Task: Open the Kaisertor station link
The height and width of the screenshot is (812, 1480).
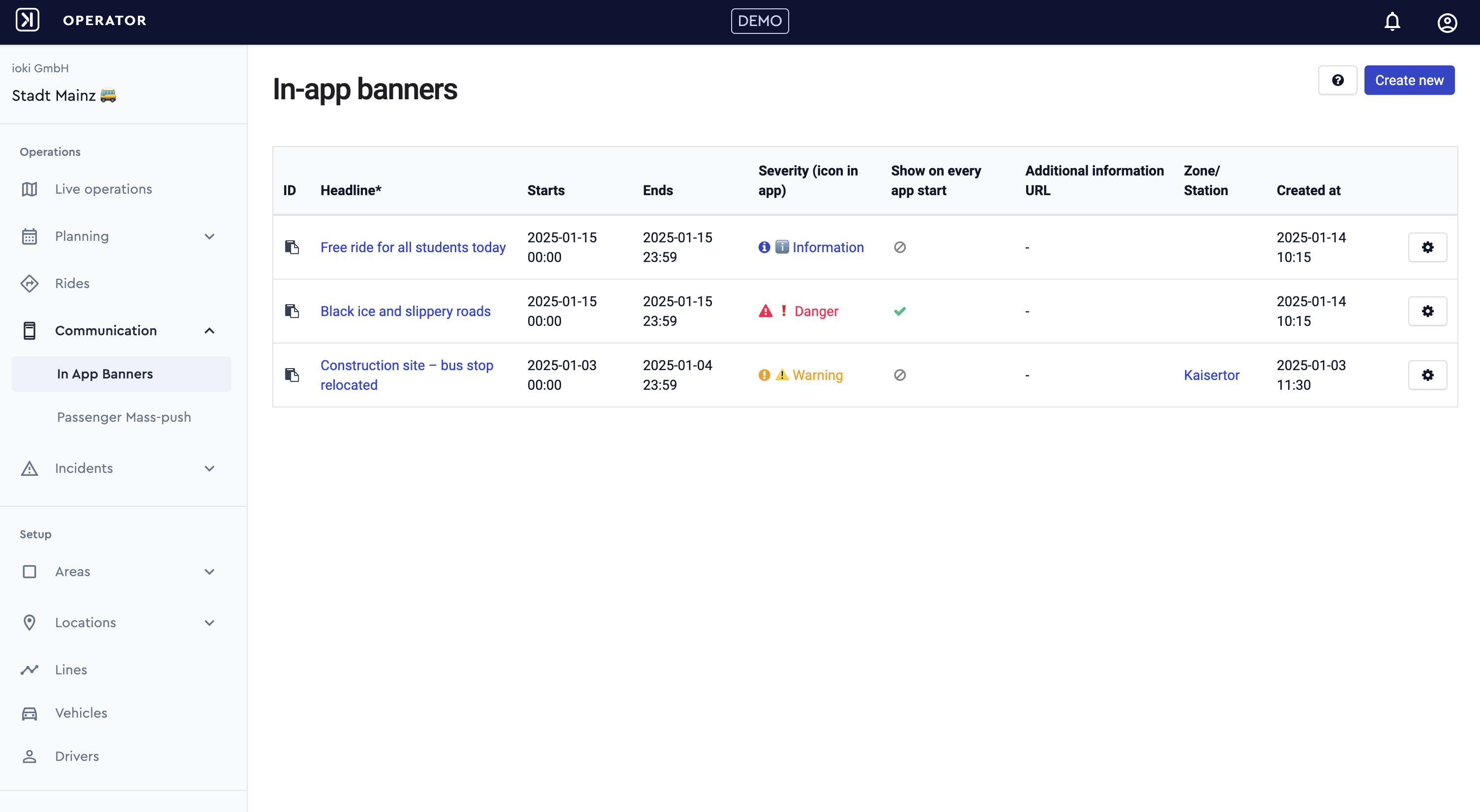Action: click(1211, 375)
